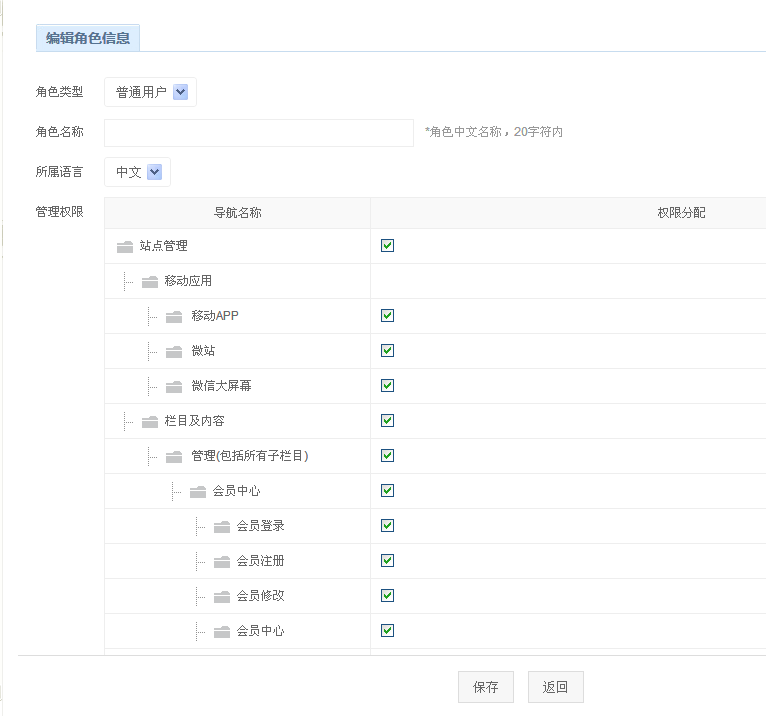Toggle the 微站 permission checkbox
This screenshot has width=766, height=716.
(x=388, y=351)
